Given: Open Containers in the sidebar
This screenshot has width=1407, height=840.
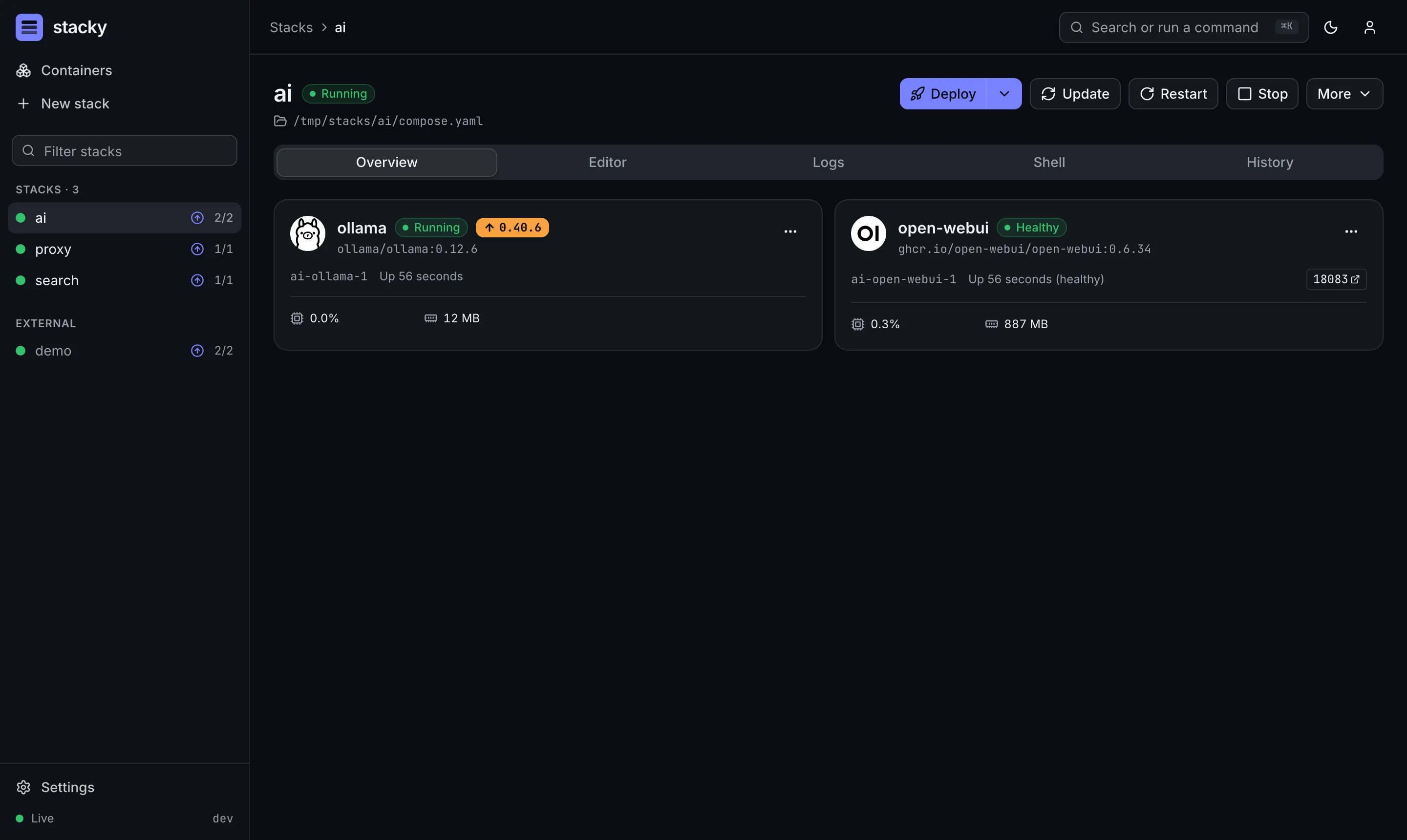Looking at the screenshot, I should (125, 70).
